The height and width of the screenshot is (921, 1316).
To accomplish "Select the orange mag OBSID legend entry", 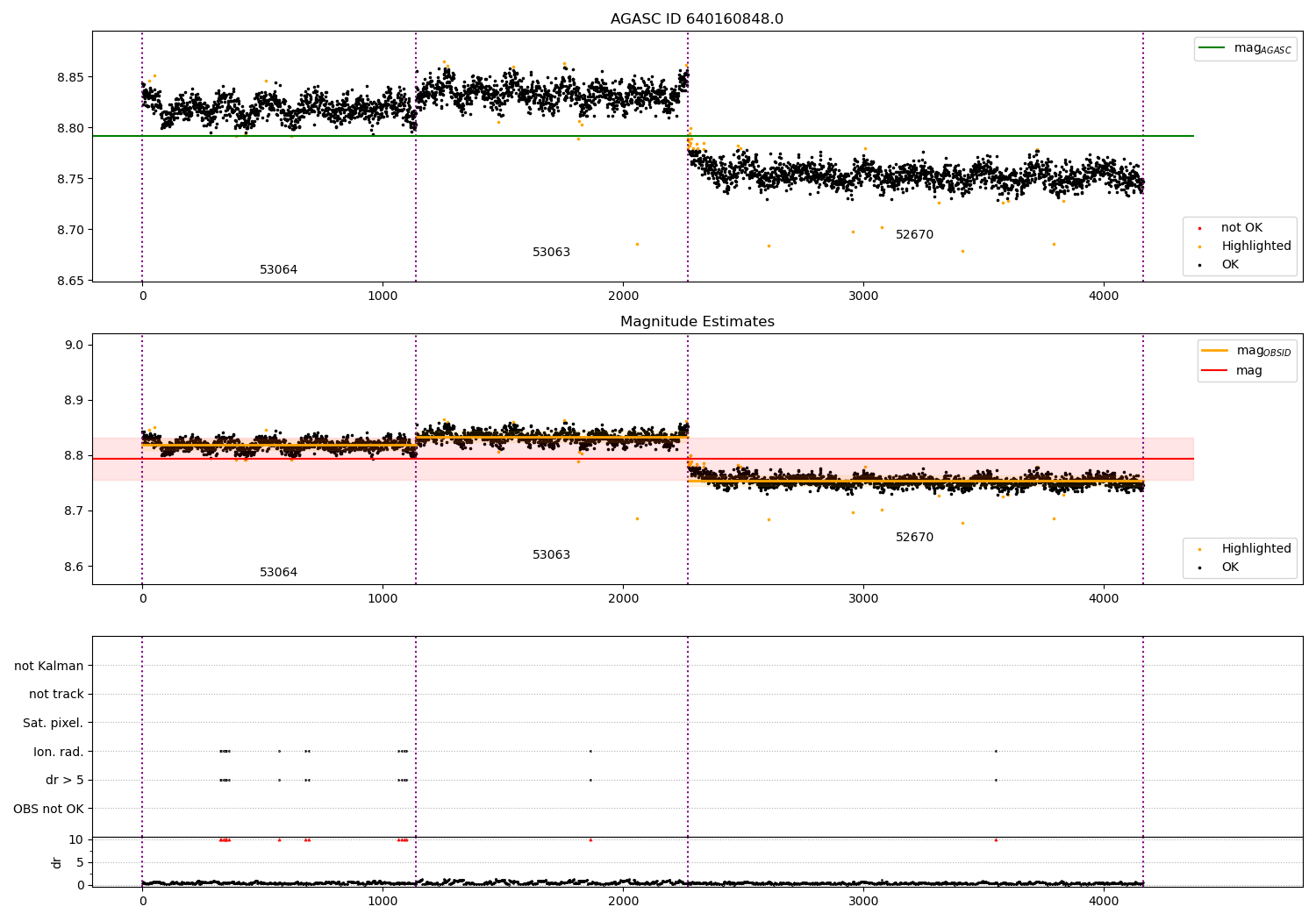I will pyautogui.click(x=1246, y=351).
